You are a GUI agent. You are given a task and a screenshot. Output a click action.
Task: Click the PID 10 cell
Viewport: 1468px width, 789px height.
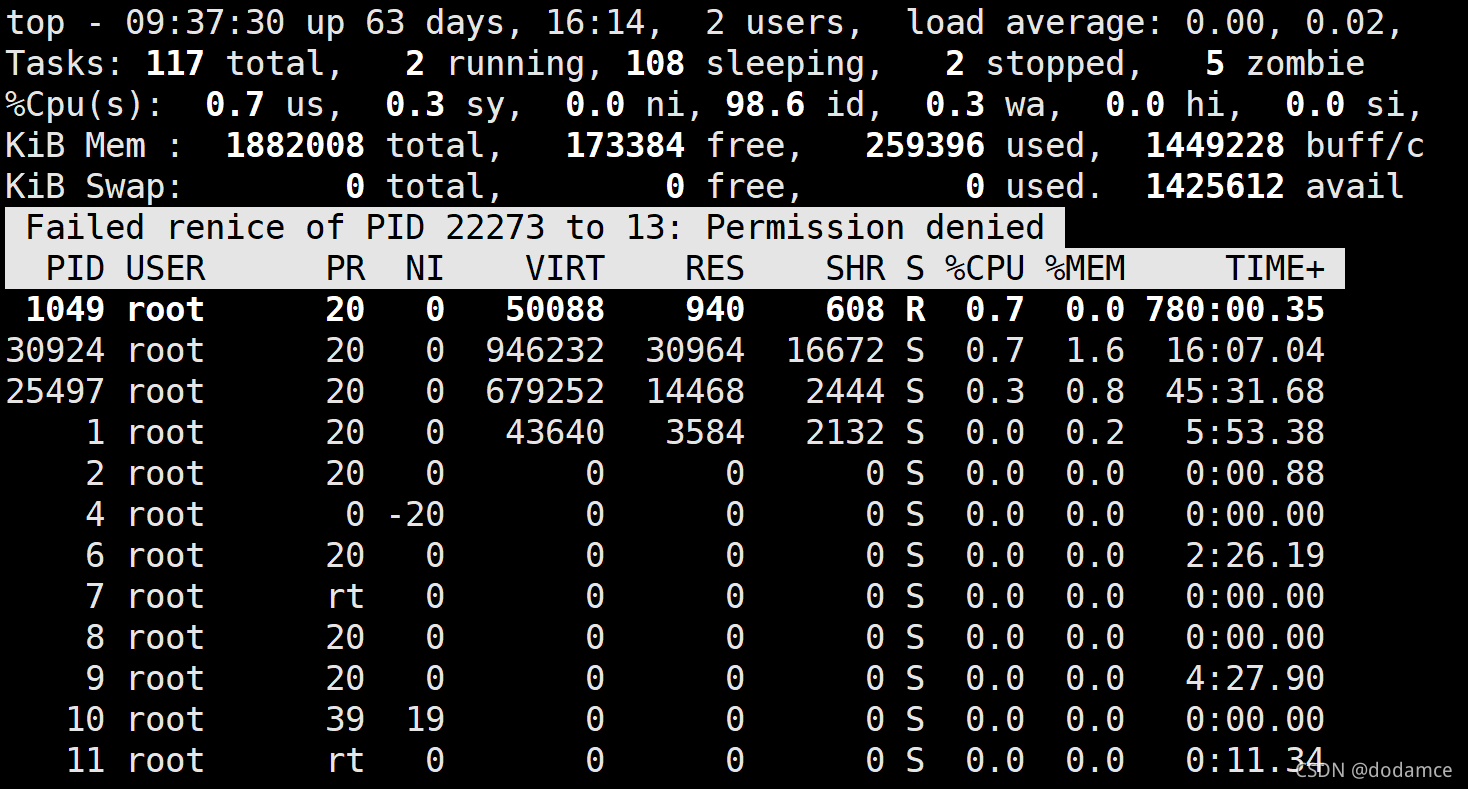85,720
